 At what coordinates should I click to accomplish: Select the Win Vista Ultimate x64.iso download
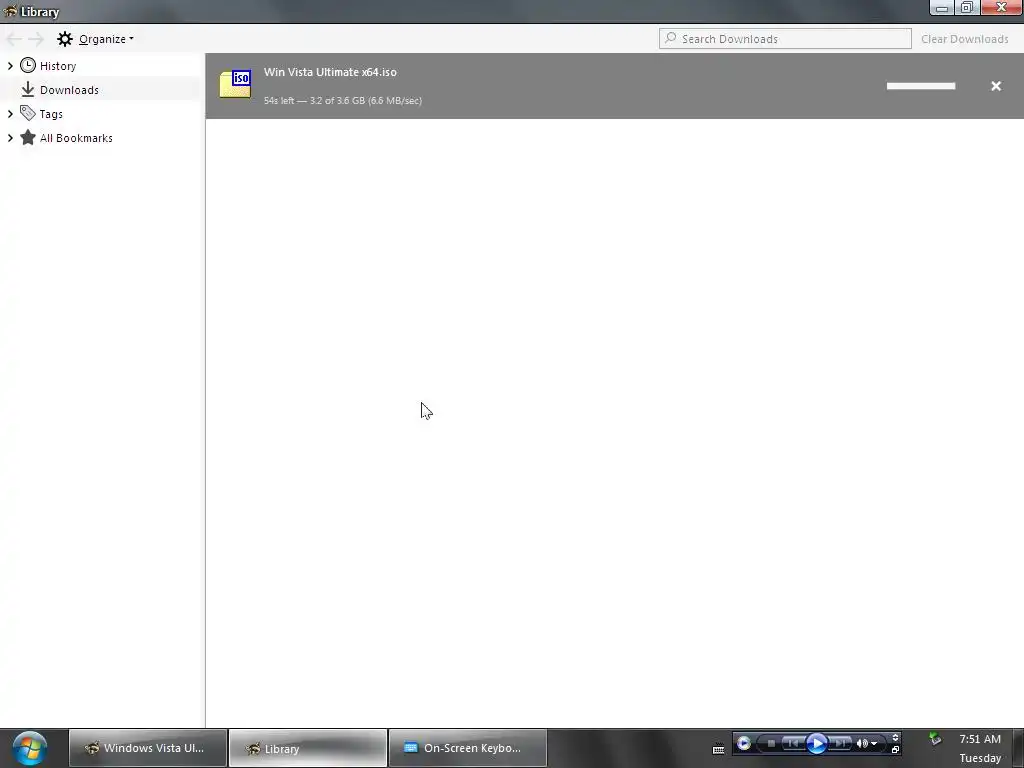click(x=615, y=86)
